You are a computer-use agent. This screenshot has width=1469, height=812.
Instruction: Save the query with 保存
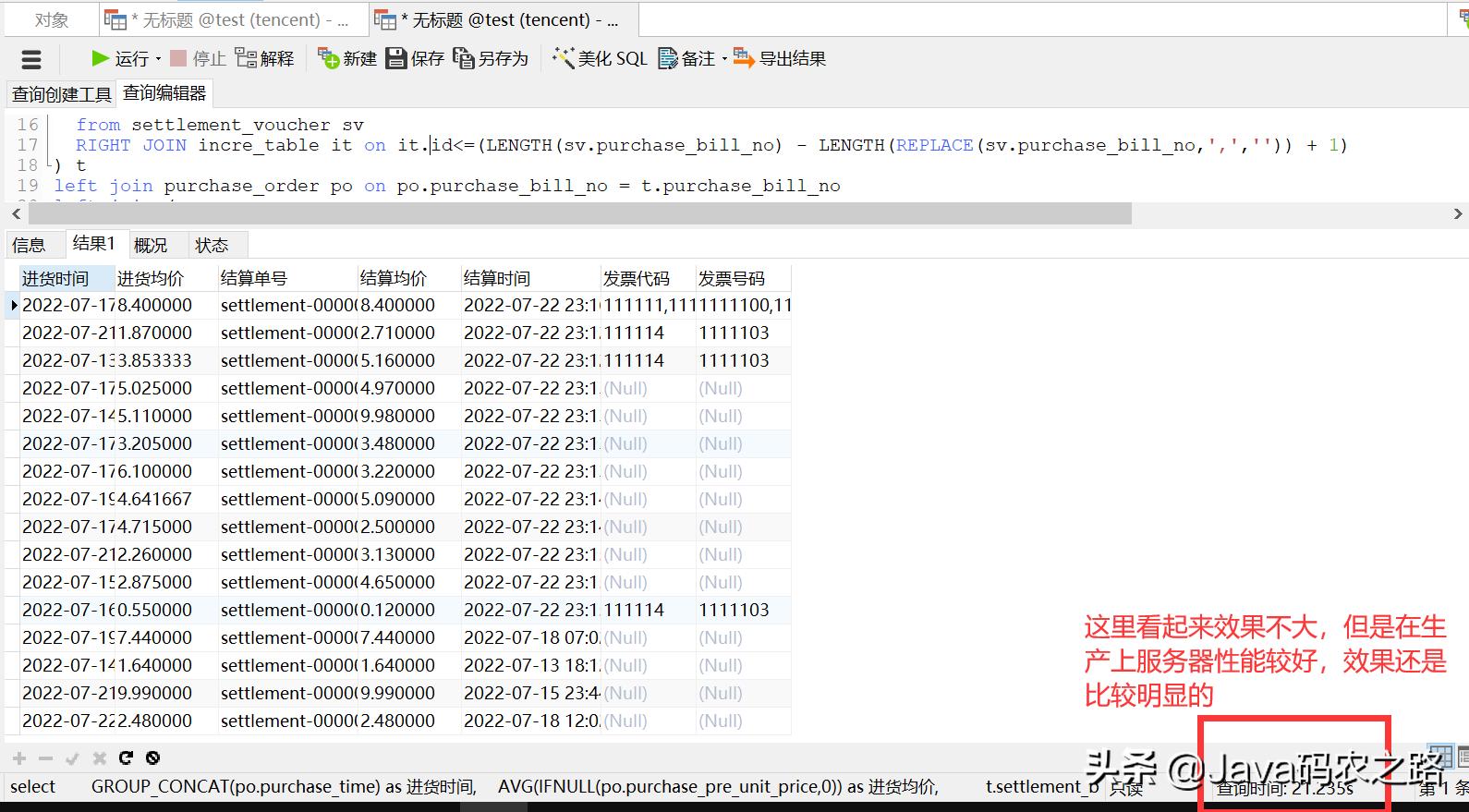pos(415,59)
